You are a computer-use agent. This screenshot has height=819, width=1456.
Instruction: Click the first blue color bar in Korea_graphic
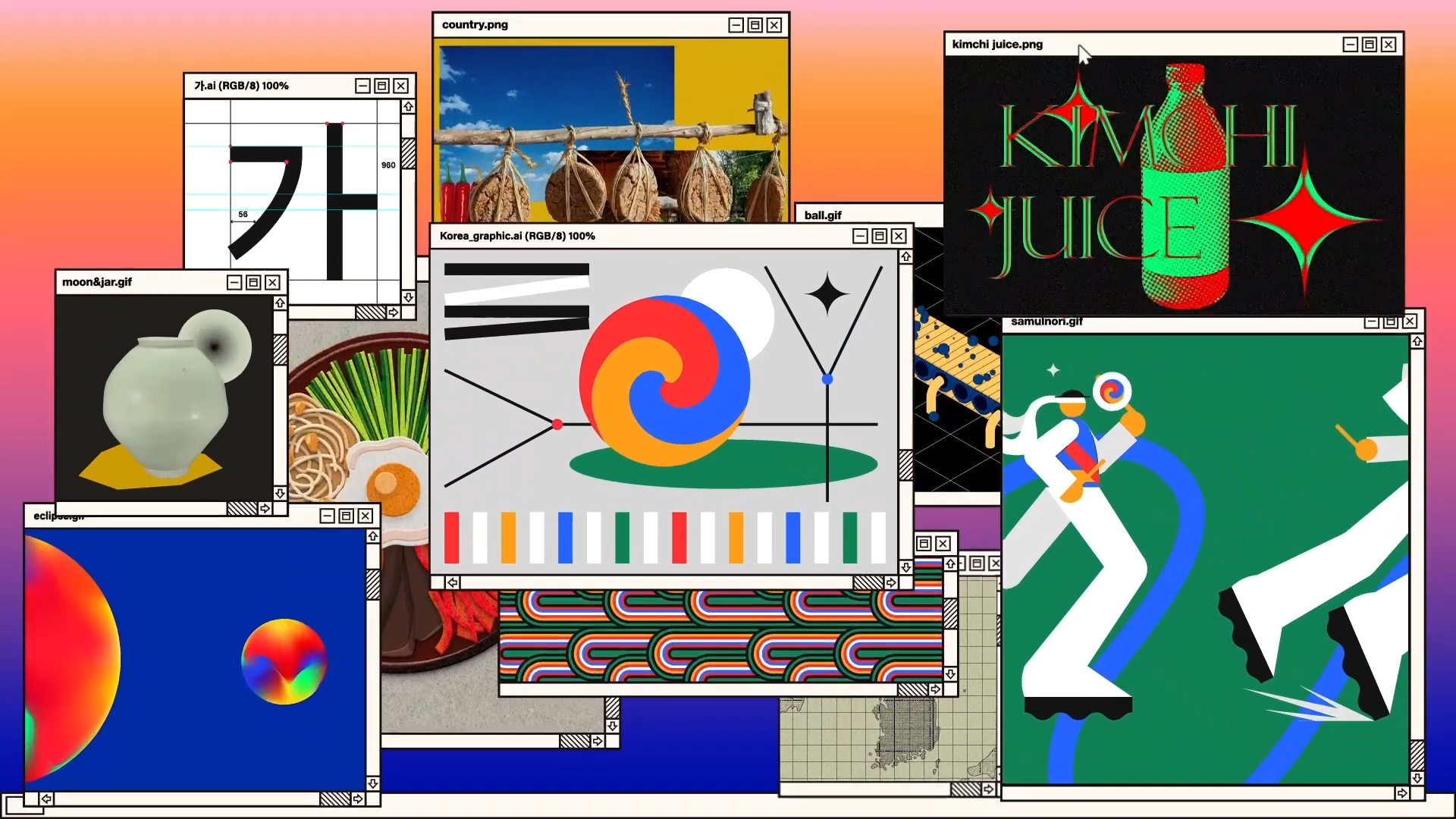tap(565, 538)
